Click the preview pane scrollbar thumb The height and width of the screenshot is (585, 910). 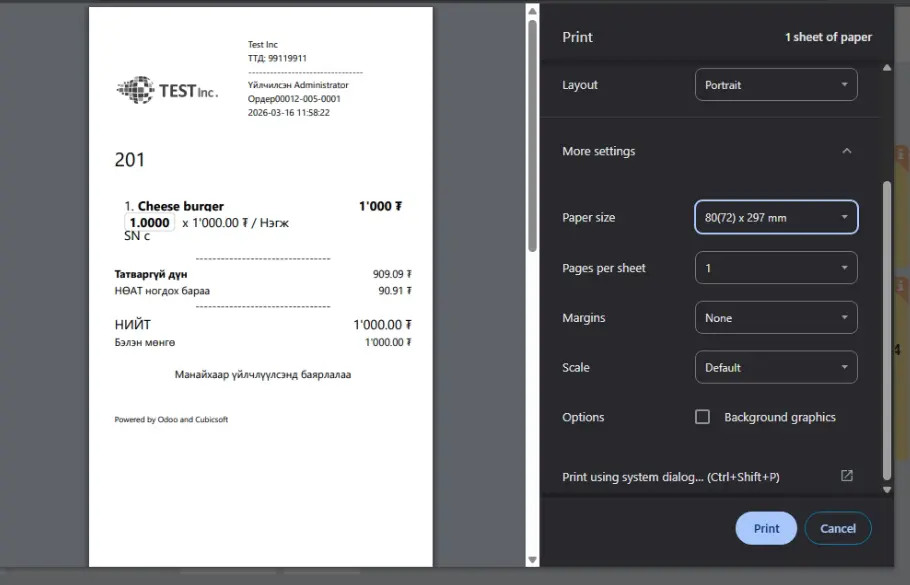coord(532,130)
